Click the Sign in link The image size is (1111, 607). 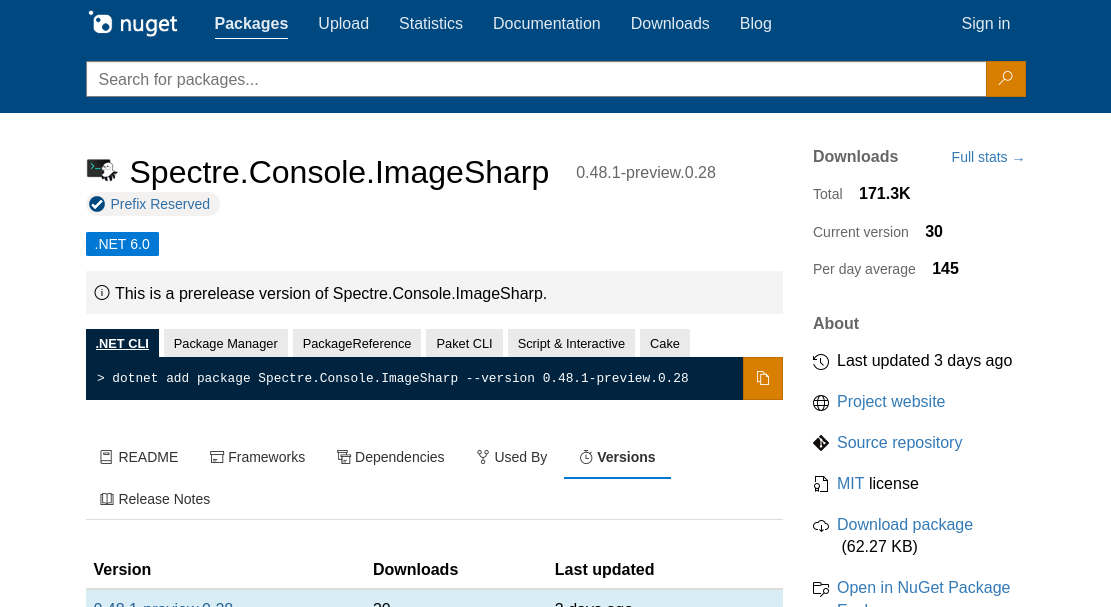coord(985,24)
